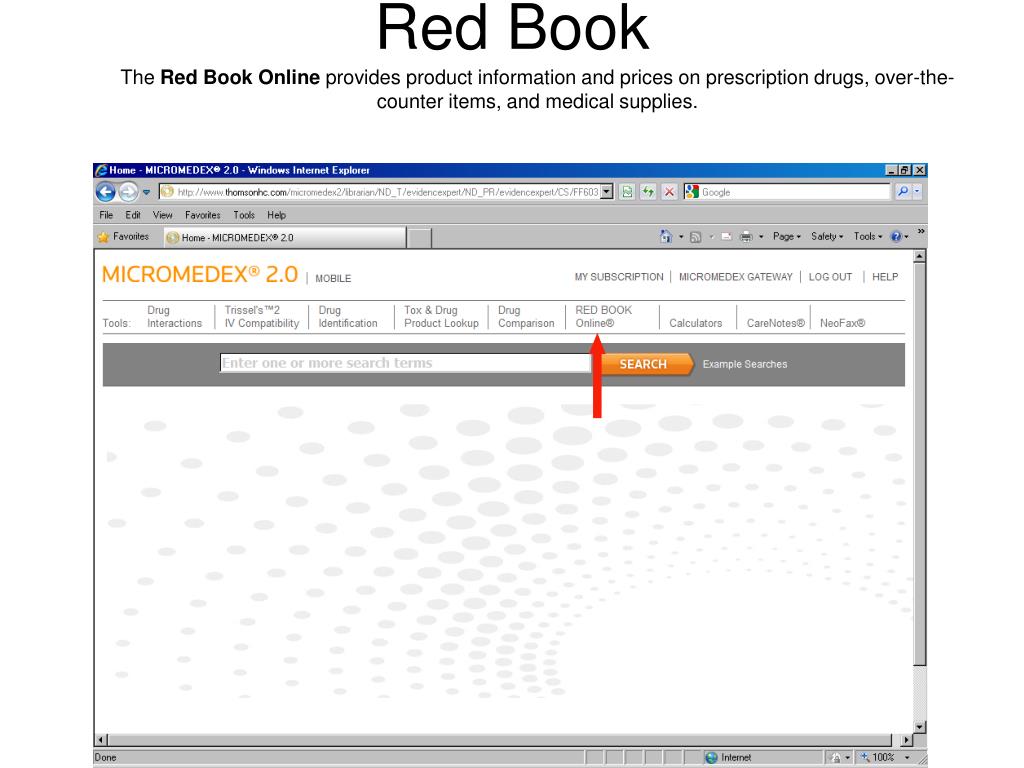Open a new blank tab

click(419, 238)
